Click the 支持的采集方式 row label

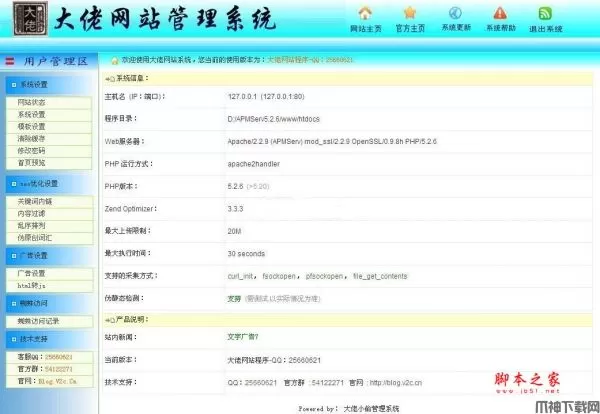point(131,276)
